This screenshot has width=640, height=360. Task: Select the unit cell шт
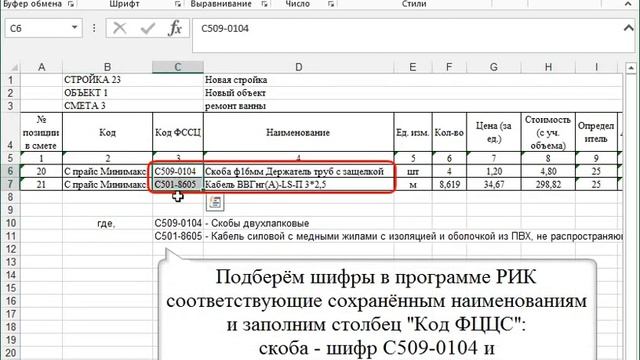(x=413, y=171)
